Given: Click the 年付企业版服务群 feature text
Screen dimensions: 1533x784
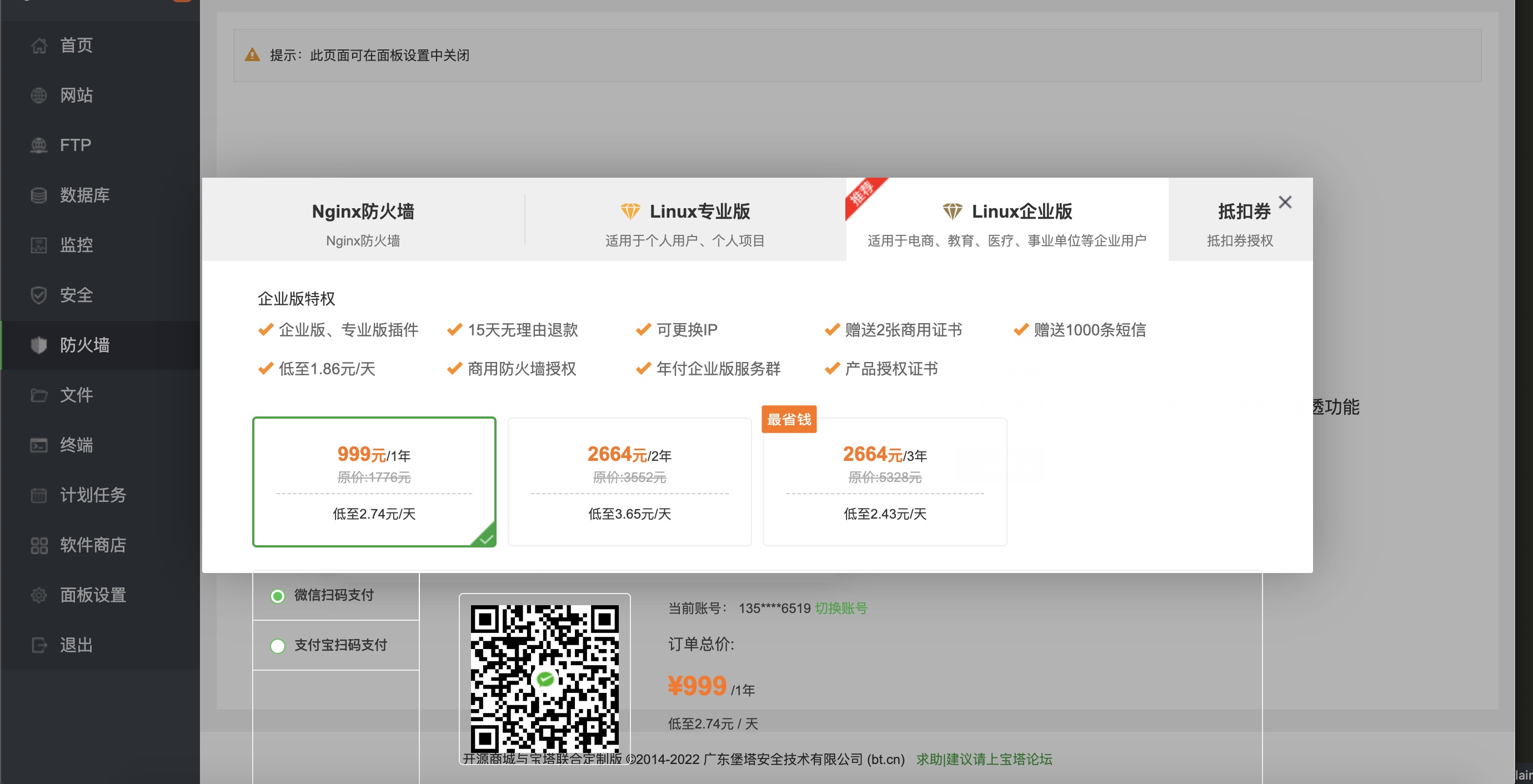Looking at the screenshot, I should (x=718, y=369).
